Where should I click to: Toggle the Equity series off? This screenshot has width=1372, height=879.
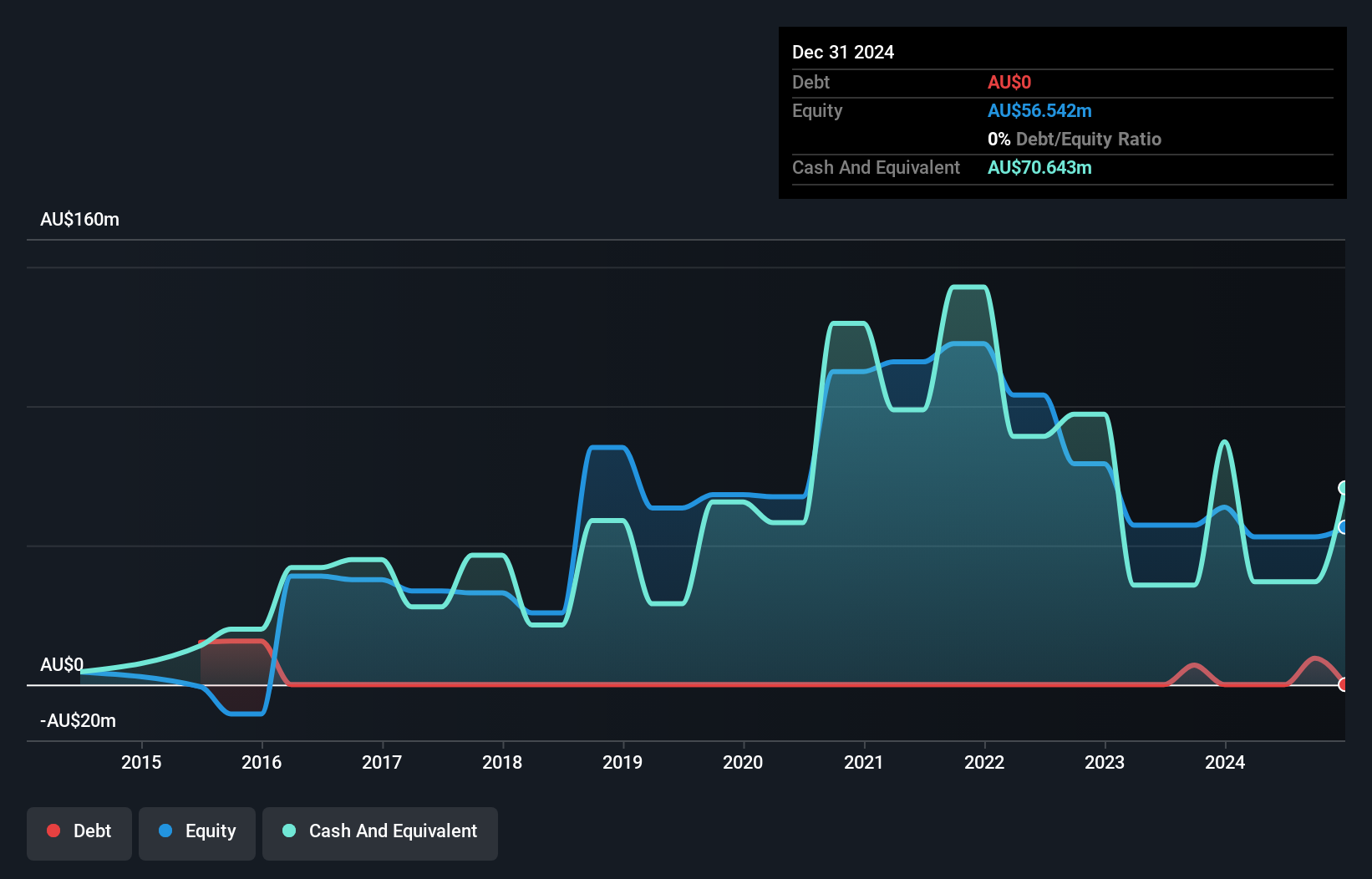coord(196,831)
